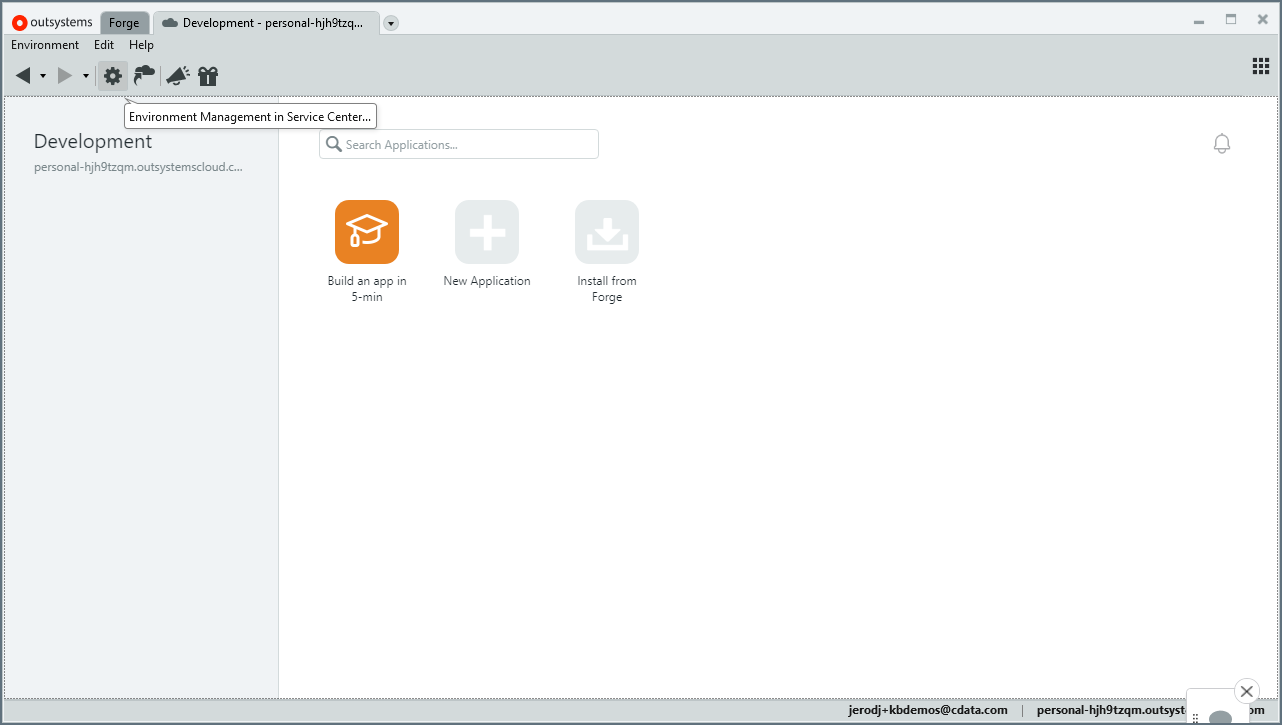Click the gift icon for new features
Image resolution: width=1282 pixels, height=725 pixels.
click(207, 75)
